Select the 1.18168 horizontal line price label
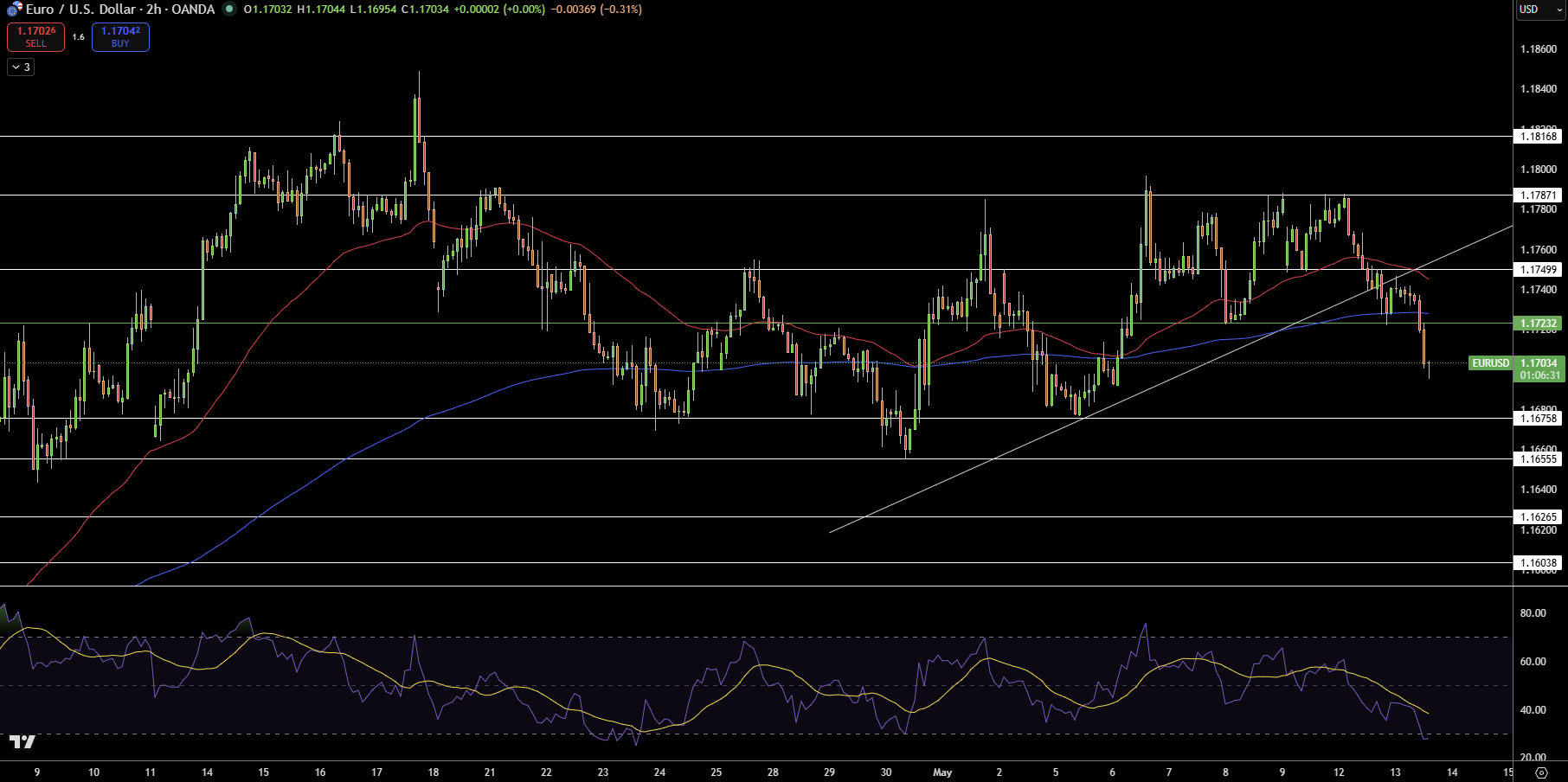Image resolution: width=1568 pixels, height=782 pixels. tap(1539, 136)
